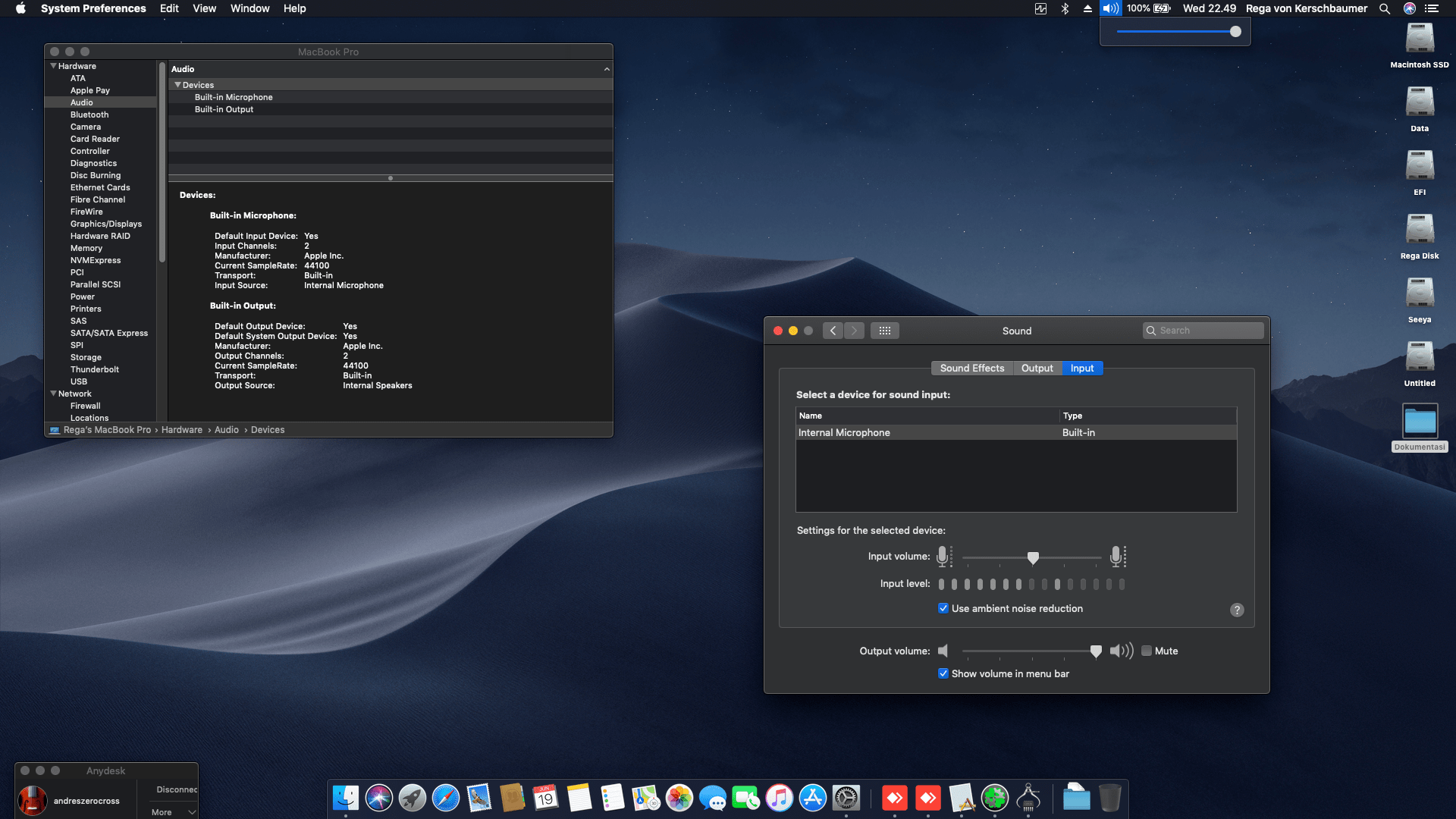The width and height of the screenshot is (1456, 819).
Task: Open Launchpad from the Dock
Action: pyautogui.click(x=412, y=798)
